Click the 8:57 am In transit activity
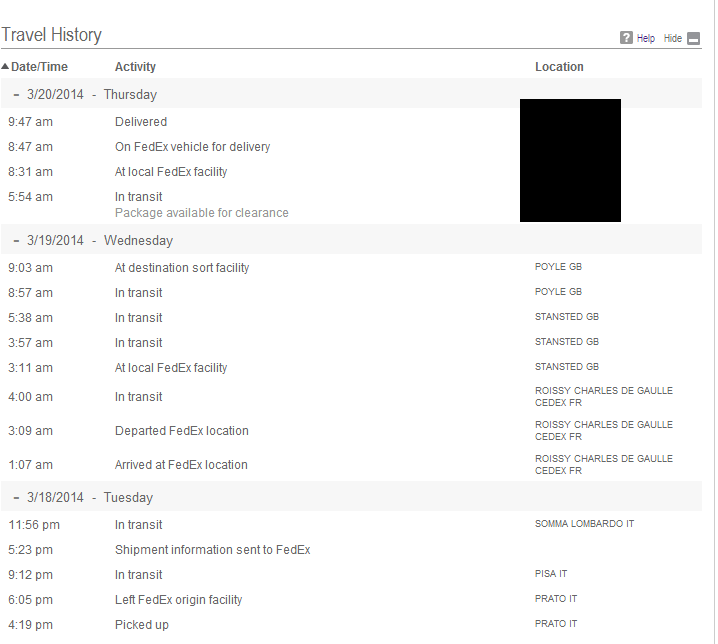The width and height of the screenshot is (718, 644). (138, 293)
